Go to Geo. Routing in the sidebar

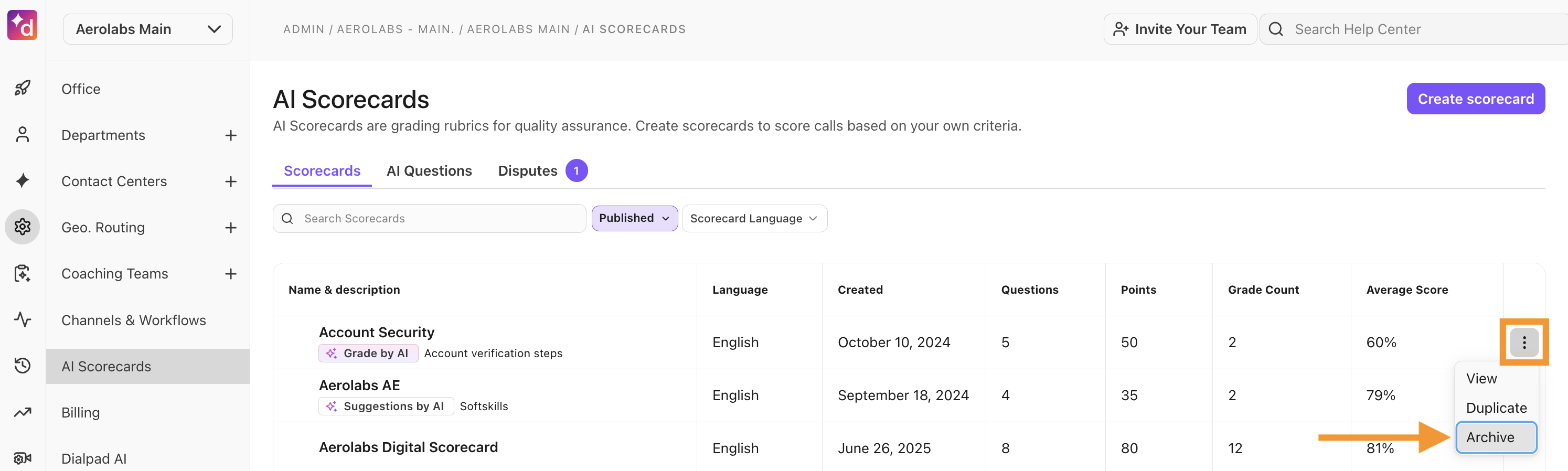pyautogui.click(x=103, y=228)
